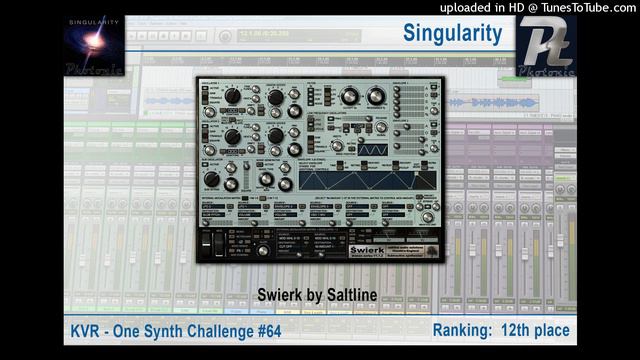Click third matrix slot amount slider

coord(289,223)
